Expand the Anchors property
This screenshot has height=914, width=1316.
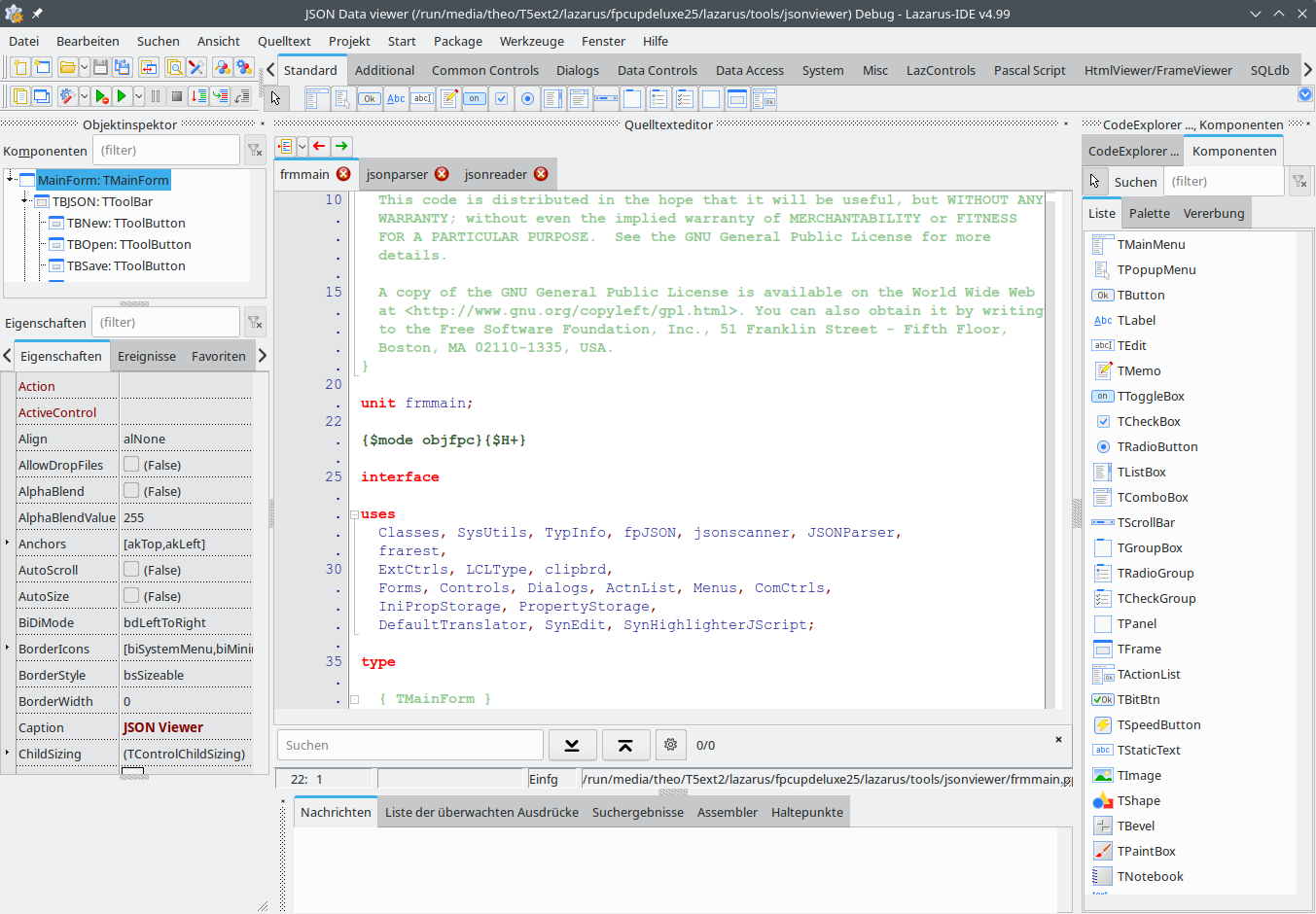(x=8, y=543)
